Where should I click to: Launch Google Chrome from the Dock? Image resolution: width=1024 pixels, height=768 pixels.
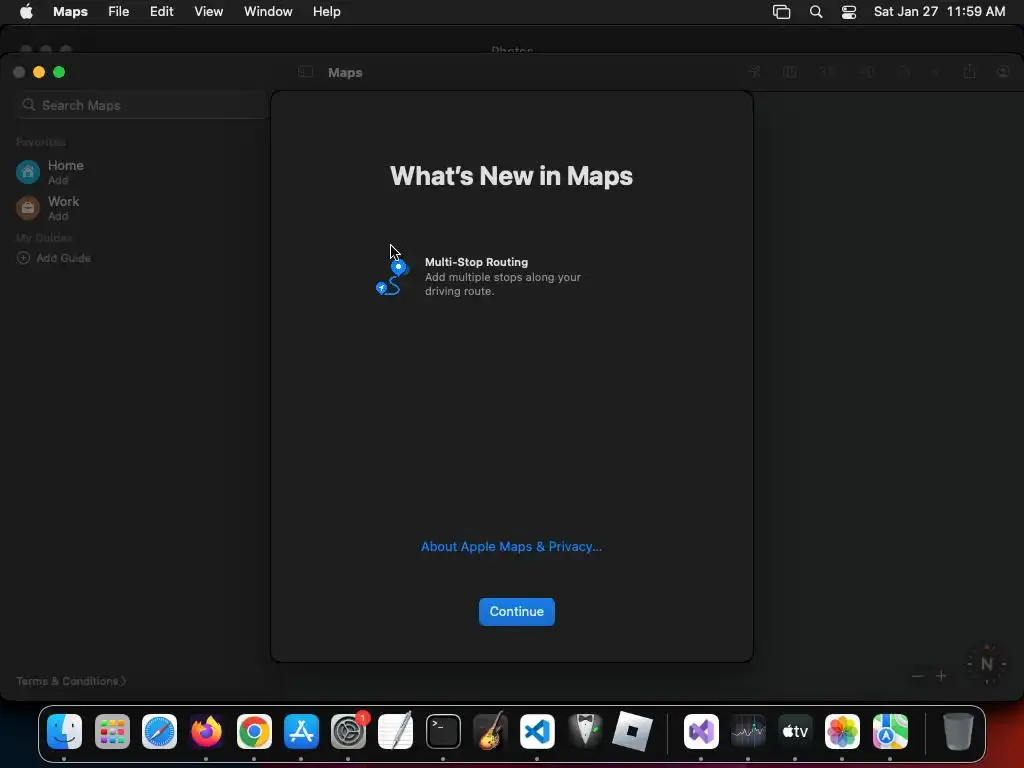pos(254,731)
